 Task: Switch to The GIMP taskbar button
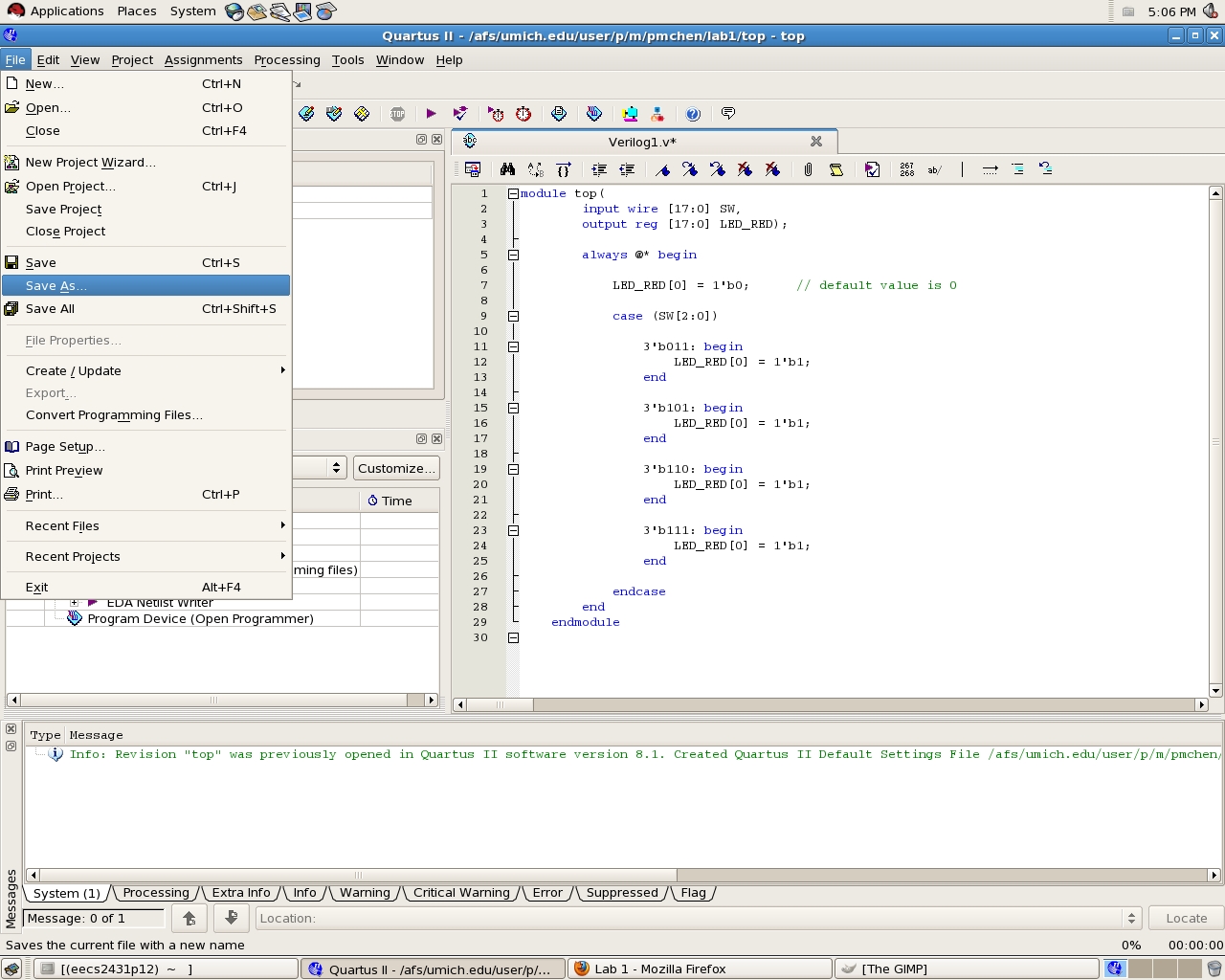[x=967, y=969]
